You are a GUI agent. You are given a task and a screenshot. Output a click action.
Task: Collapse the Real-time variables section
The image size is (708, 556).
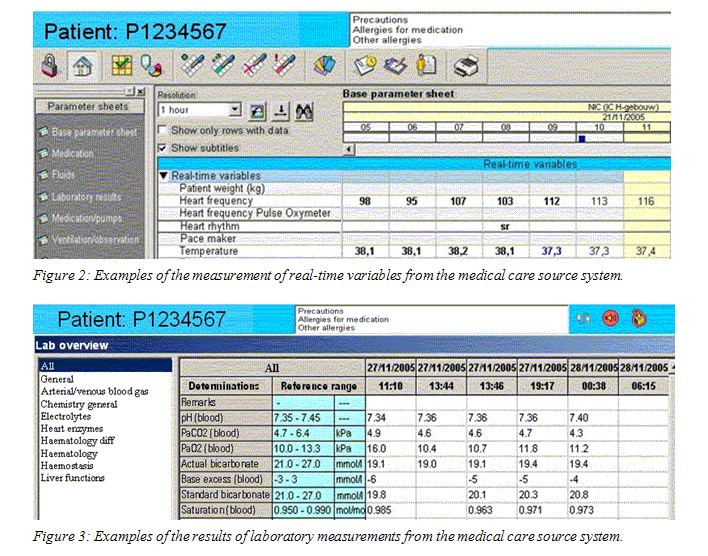163,176
